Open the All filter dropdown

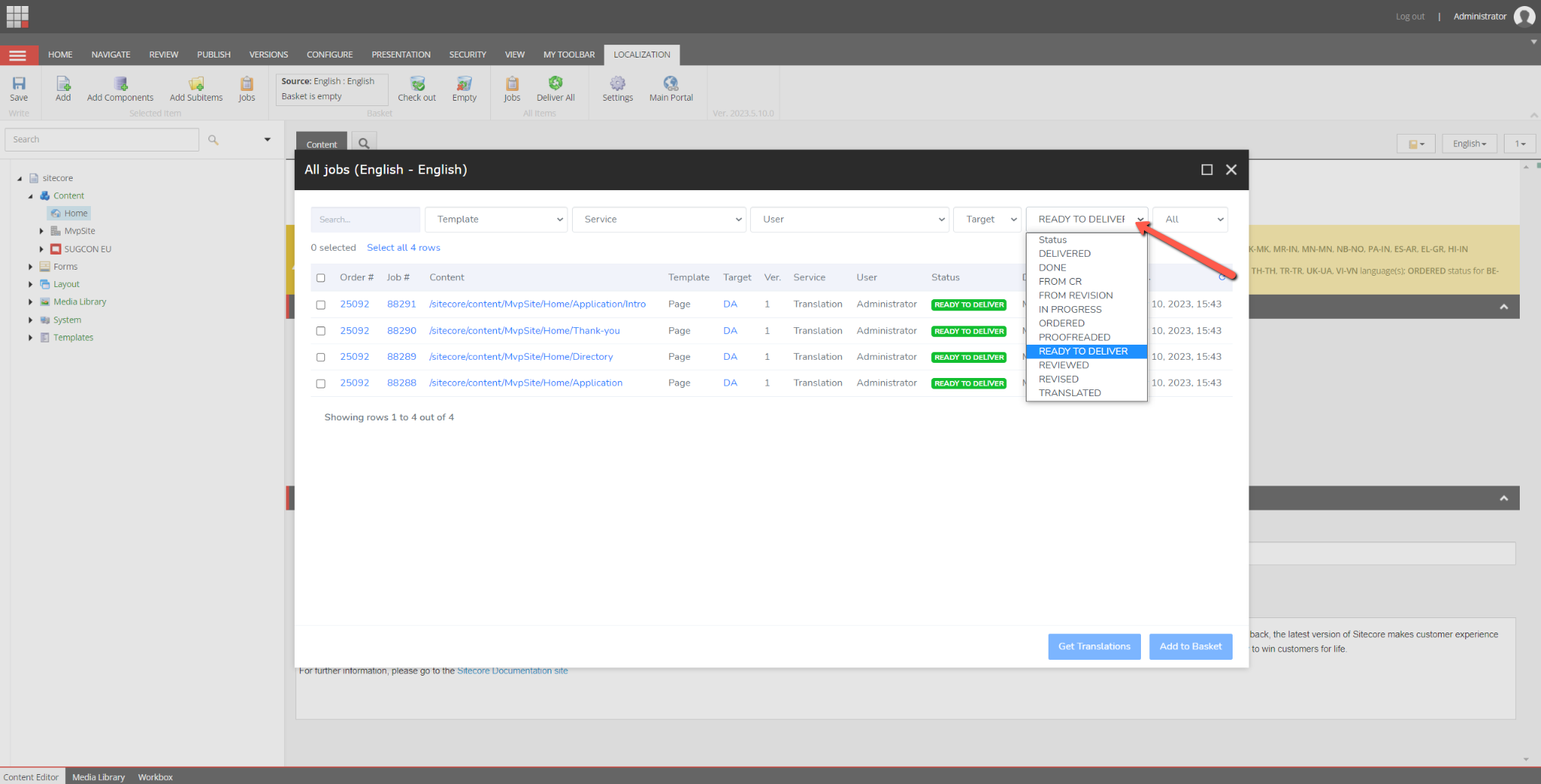click(x=1190, y=220)
